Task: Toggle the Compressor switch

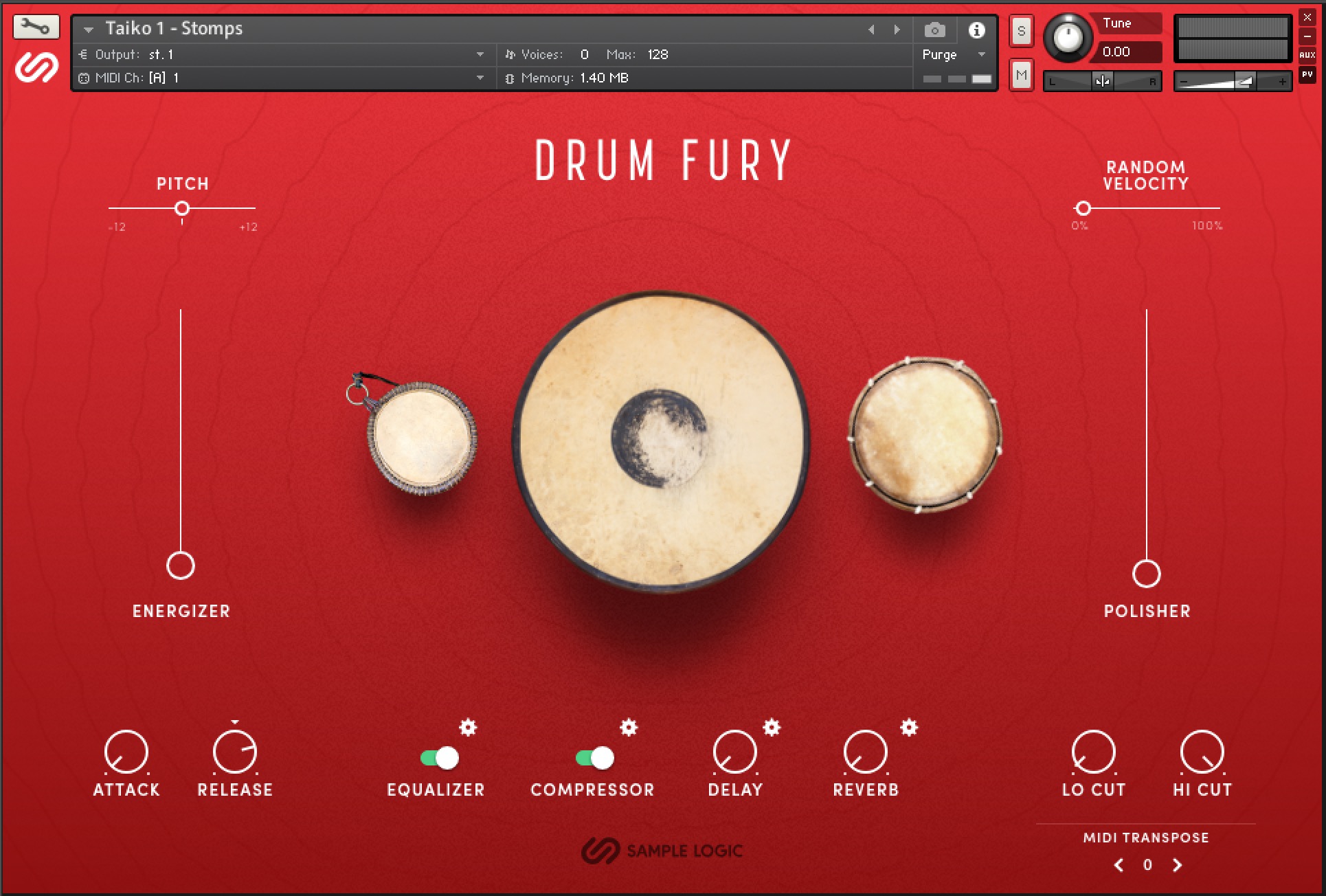Action: pyautogui.click(x=595, y=758)
